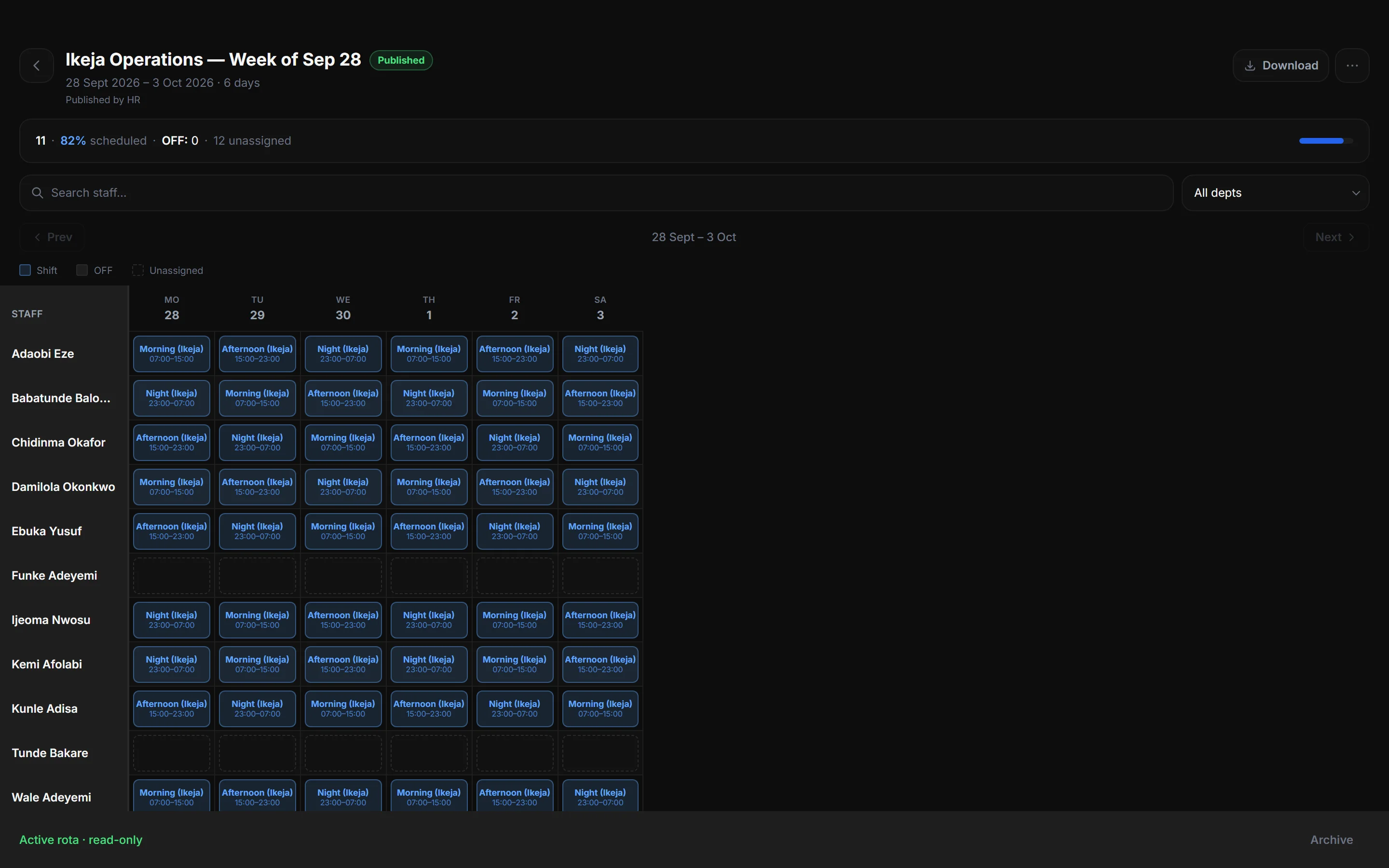Select the SA 3 column header
The image size is (1389, 868).
coord(600,308)
